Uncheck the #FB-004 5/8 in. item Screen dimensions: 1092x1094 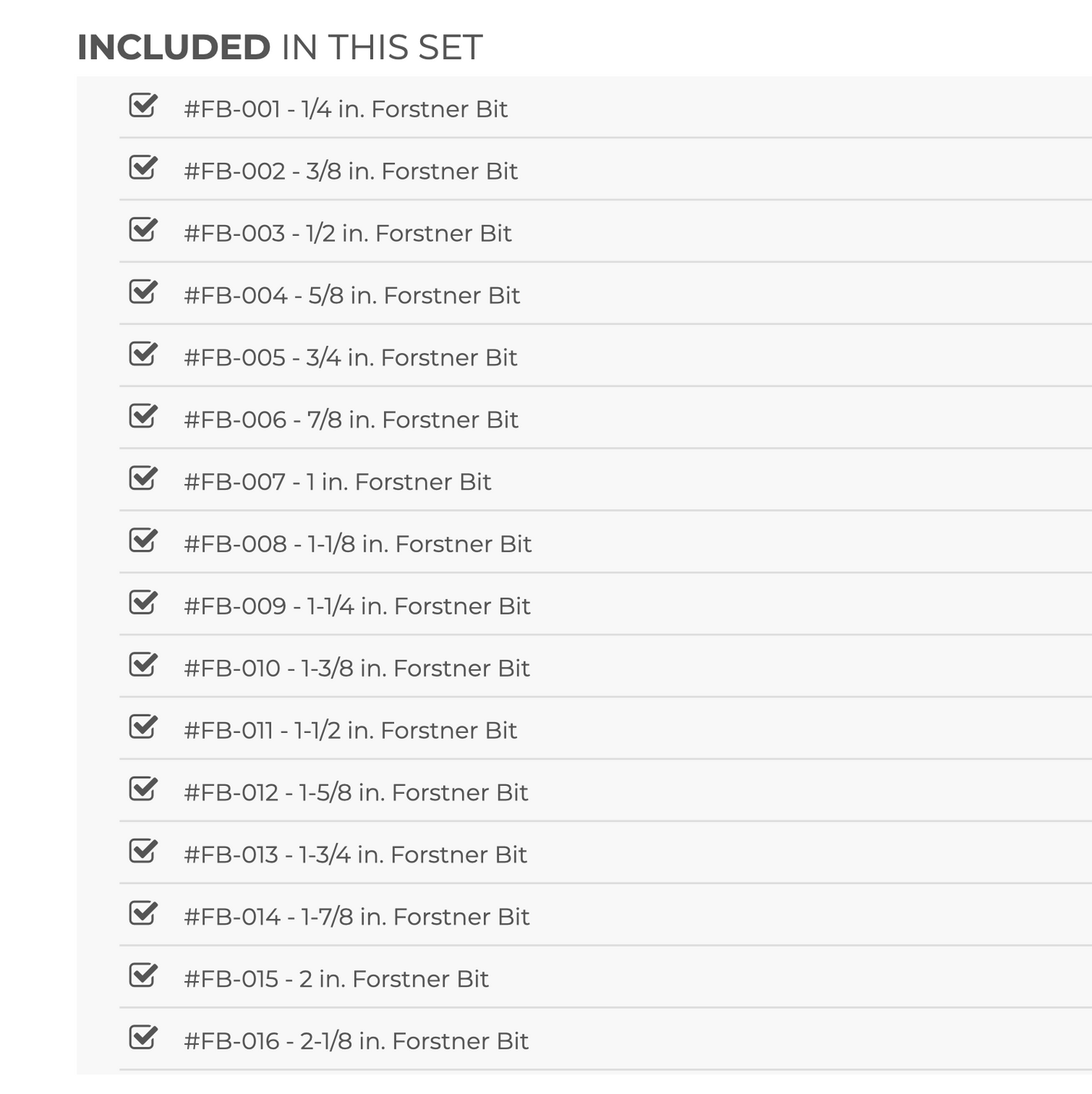(142, 292)
